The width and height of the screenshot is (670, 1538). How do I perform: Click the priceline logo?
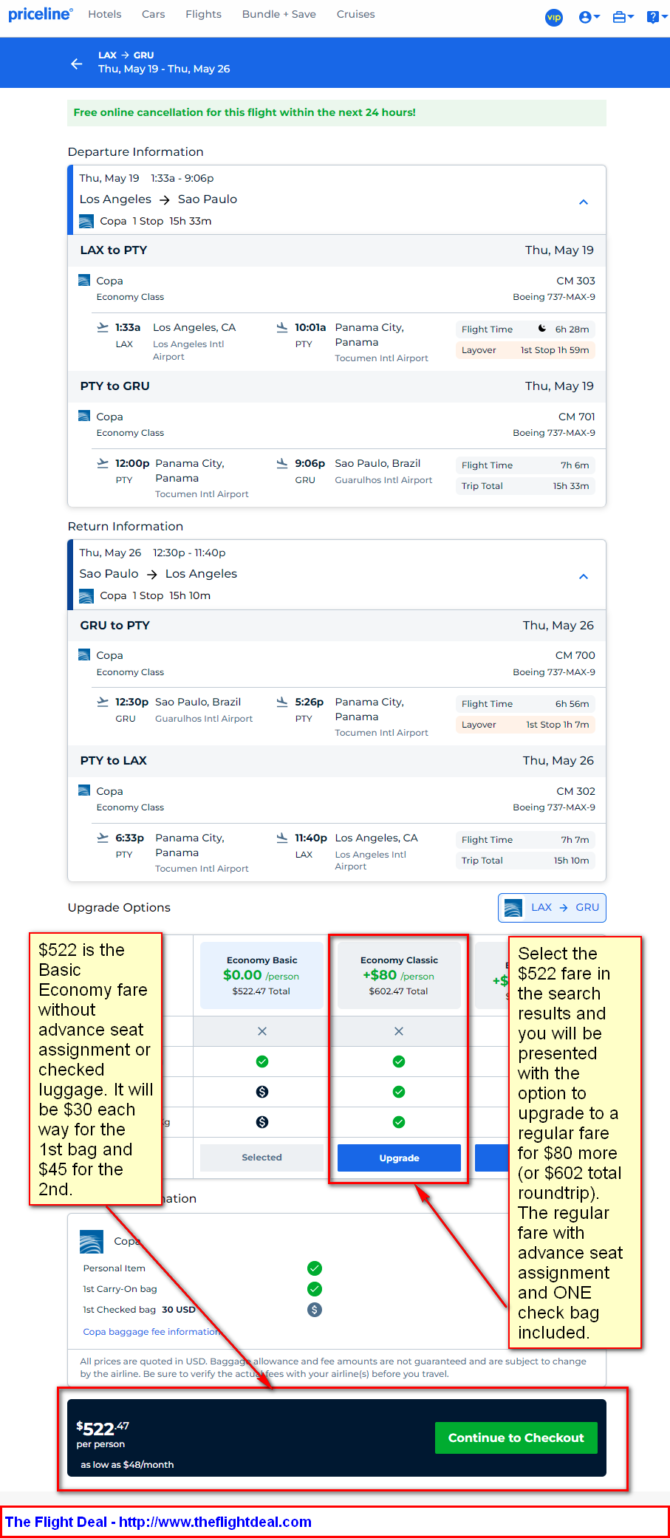(41, 15)
